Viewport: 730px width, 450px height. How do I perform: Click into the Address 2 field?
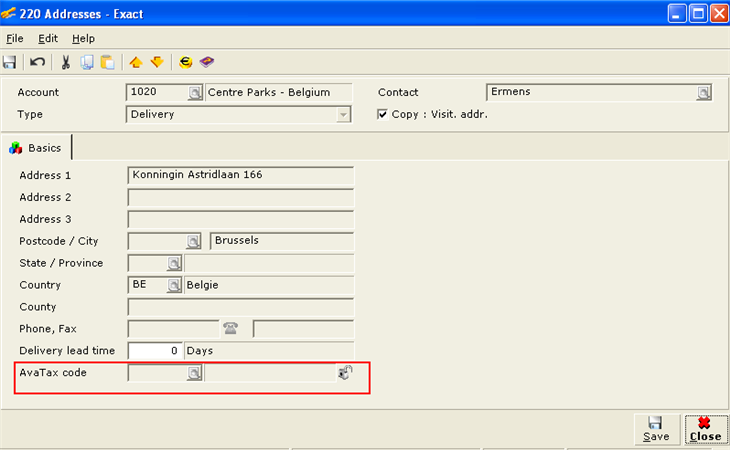(x=240, y=197)
